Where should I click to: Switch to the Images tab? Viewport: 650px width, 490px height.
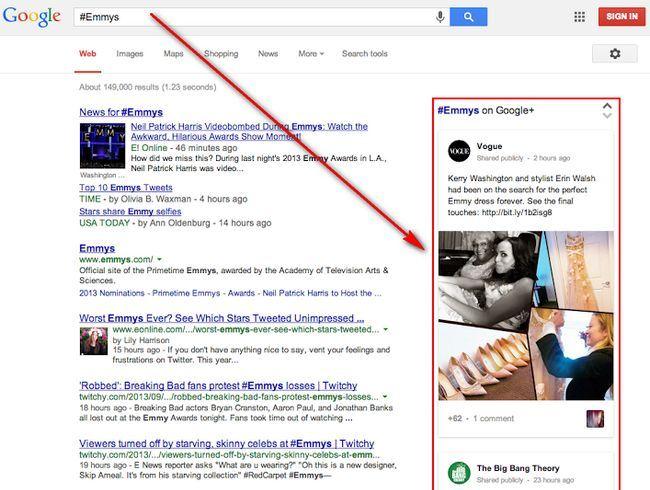pyautogui.click(x=130, y=53)
